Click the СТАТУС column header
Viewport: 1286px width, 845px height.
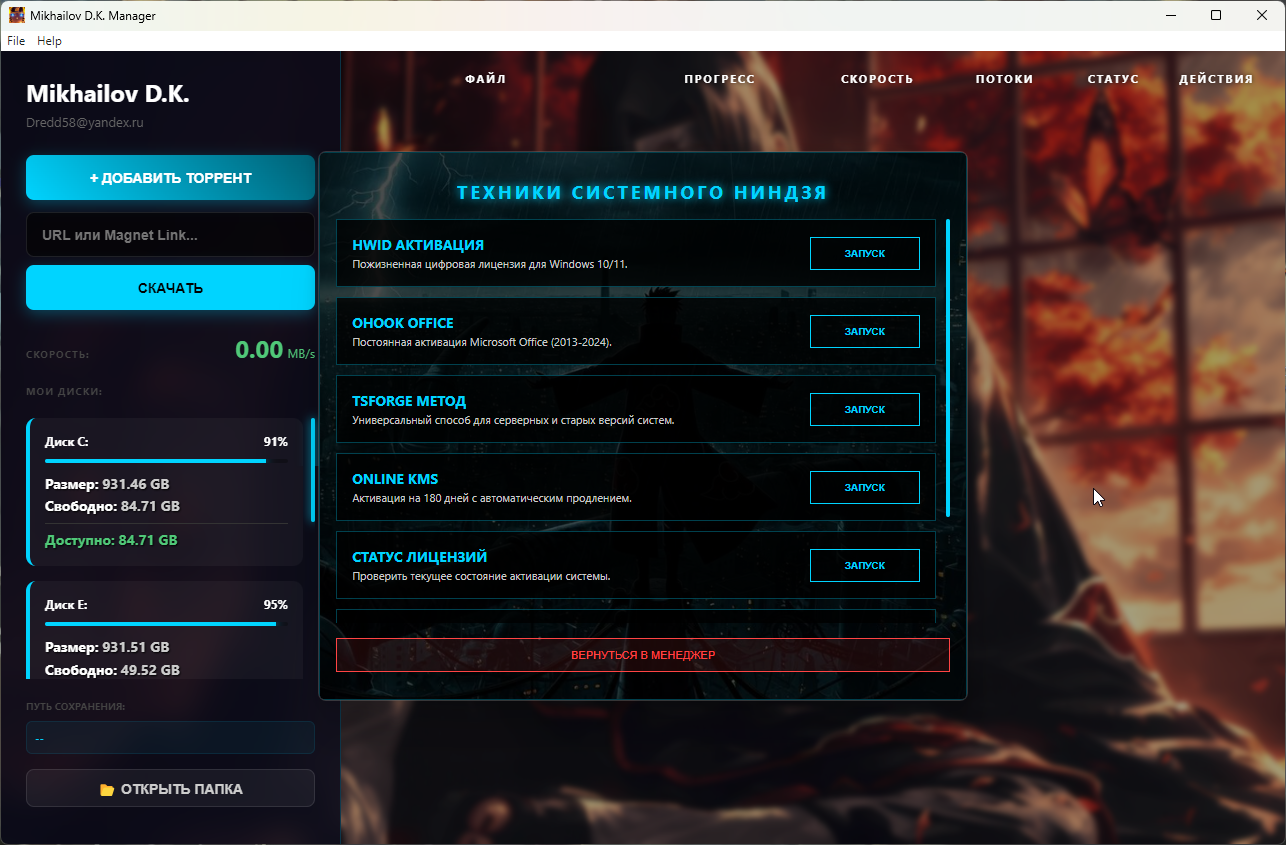click(1114, 79)
